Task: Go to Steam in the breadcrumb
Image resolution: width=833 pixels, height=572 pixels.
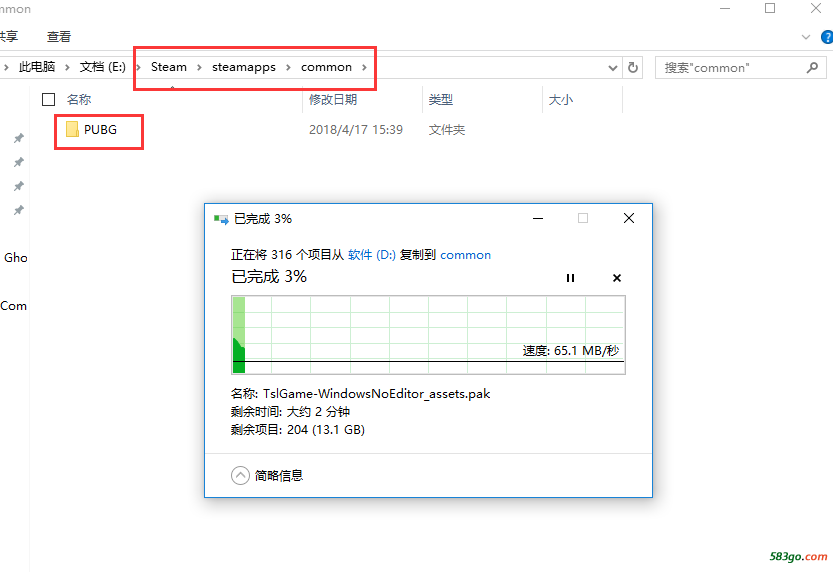Action: [x=168, y=67]
